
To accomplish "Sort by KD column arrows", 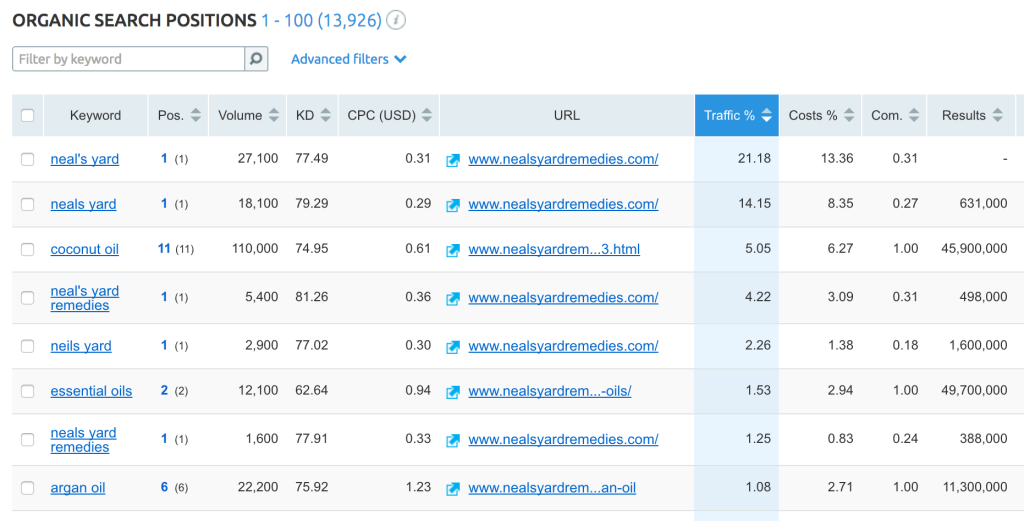I will 326,116.
